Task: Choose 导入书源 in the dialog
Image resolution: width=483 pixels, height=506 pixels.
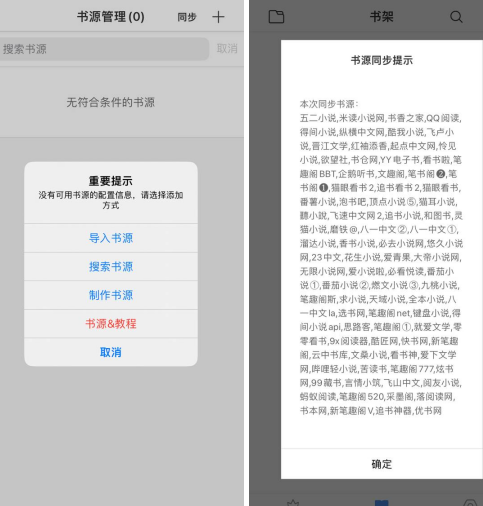Action: 111,238
